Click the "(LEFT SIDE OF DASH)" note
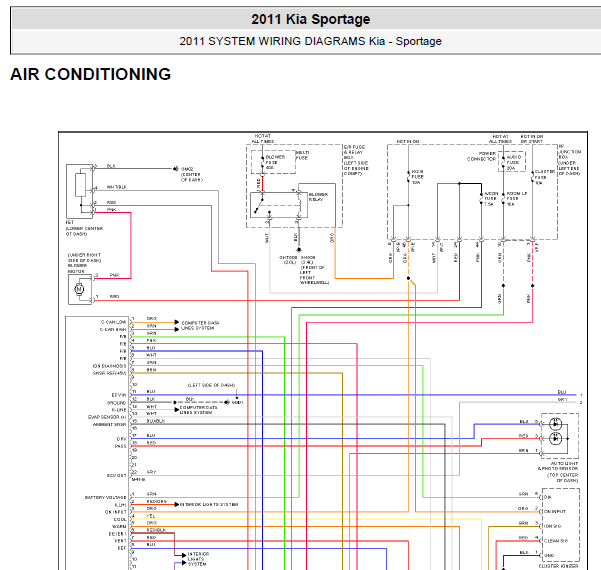The width and height of the screenshot is (601, 570). (x=212, y=385)
